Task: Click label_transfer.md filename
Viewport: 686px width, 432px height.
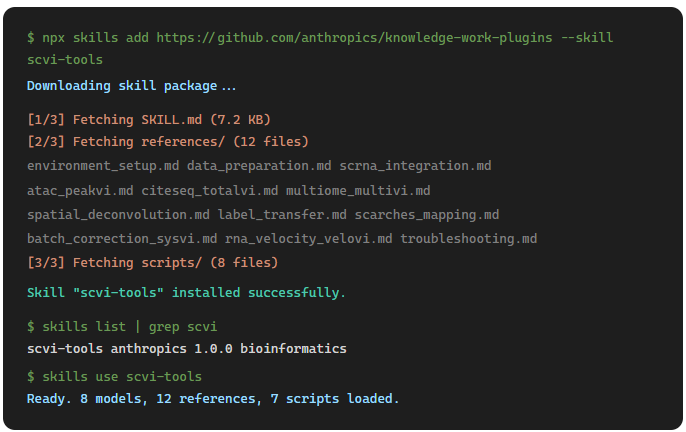Action: point(282,214)
